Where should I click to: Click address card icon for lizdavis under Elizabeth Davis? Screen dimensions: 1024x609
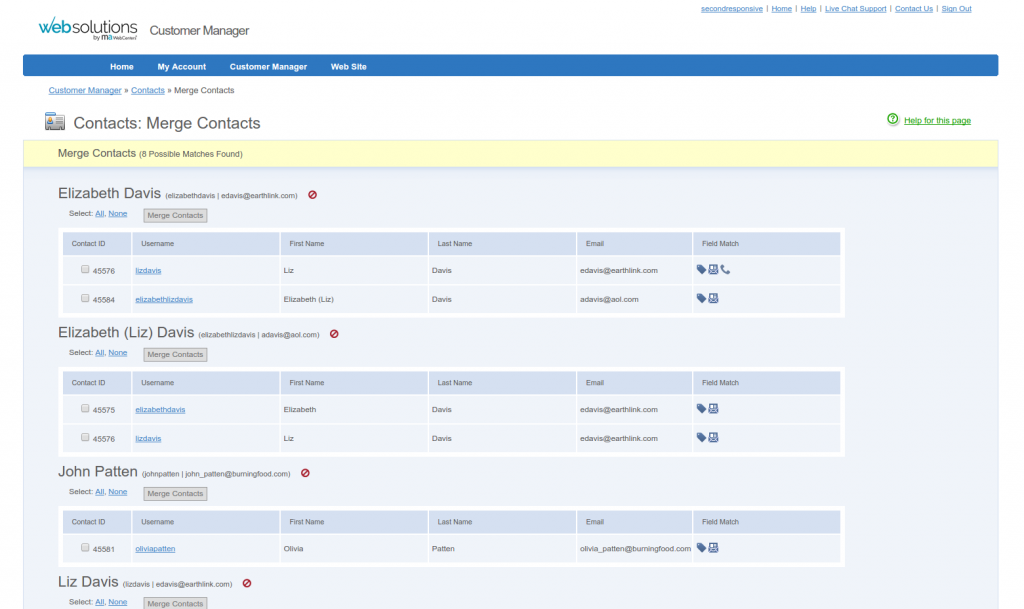coord(713,270)
